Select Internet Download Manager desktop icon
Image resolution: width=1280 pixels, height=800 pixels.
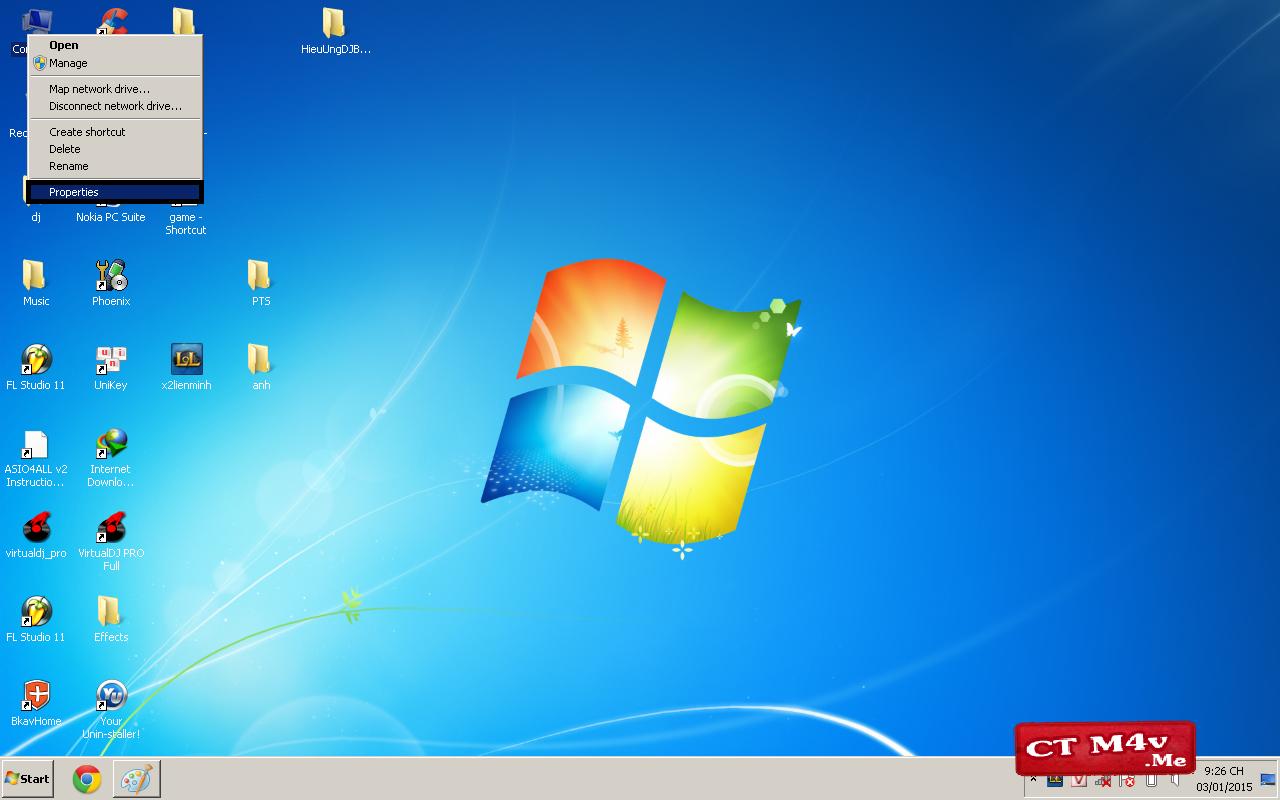tap(111, 445)
